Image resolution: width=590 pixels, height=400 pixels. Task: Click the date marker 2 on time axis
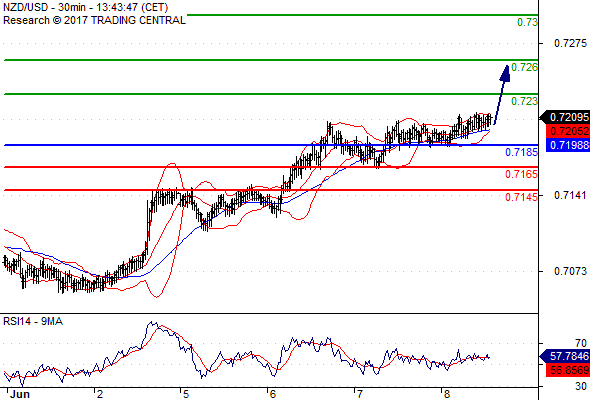click(99, 394)
